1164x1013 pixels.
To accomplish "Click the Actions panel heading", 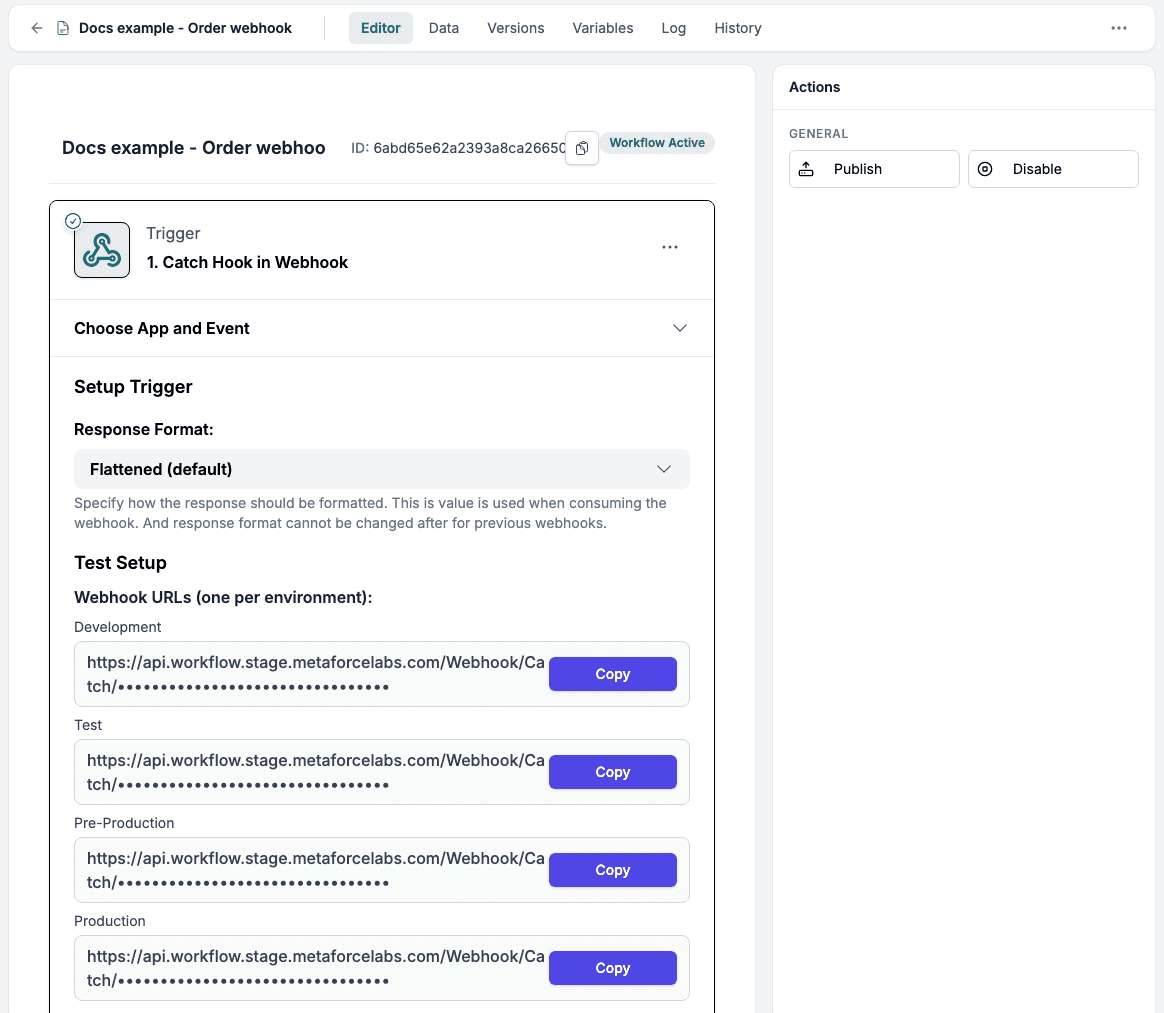I will (814, 87).
